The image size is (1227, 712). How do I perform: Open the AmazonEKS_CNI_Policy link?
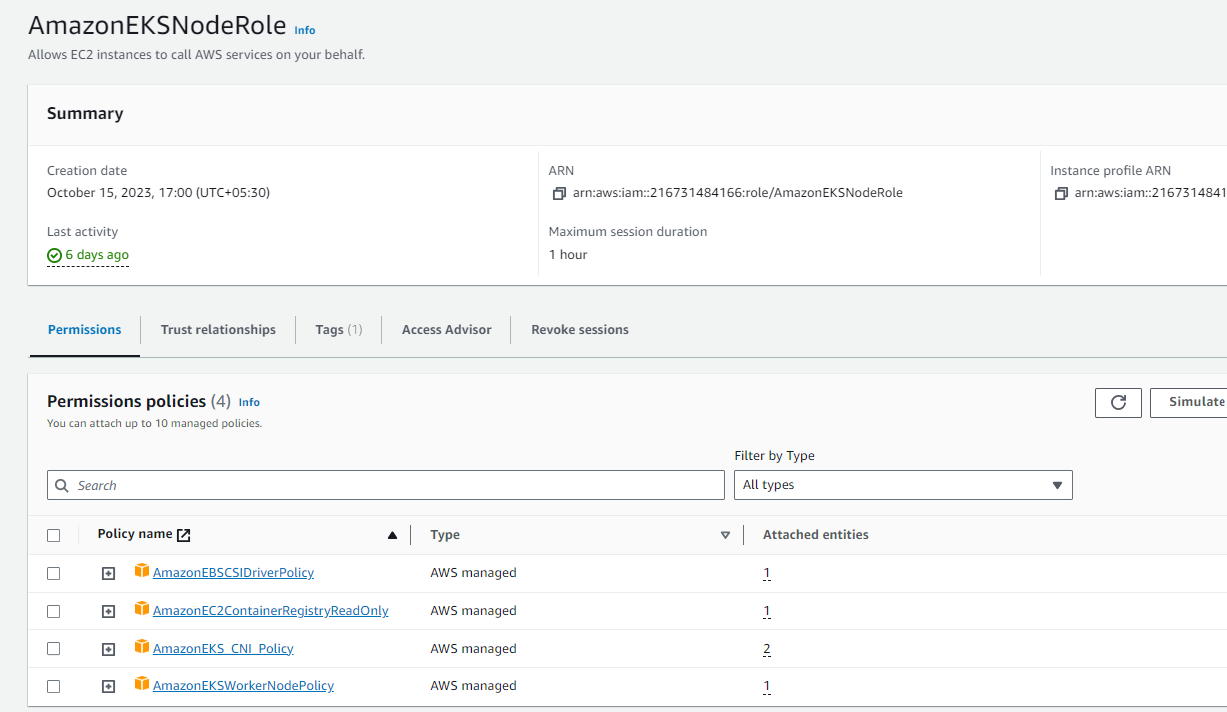pyautogui.click(x=222, y=648)
